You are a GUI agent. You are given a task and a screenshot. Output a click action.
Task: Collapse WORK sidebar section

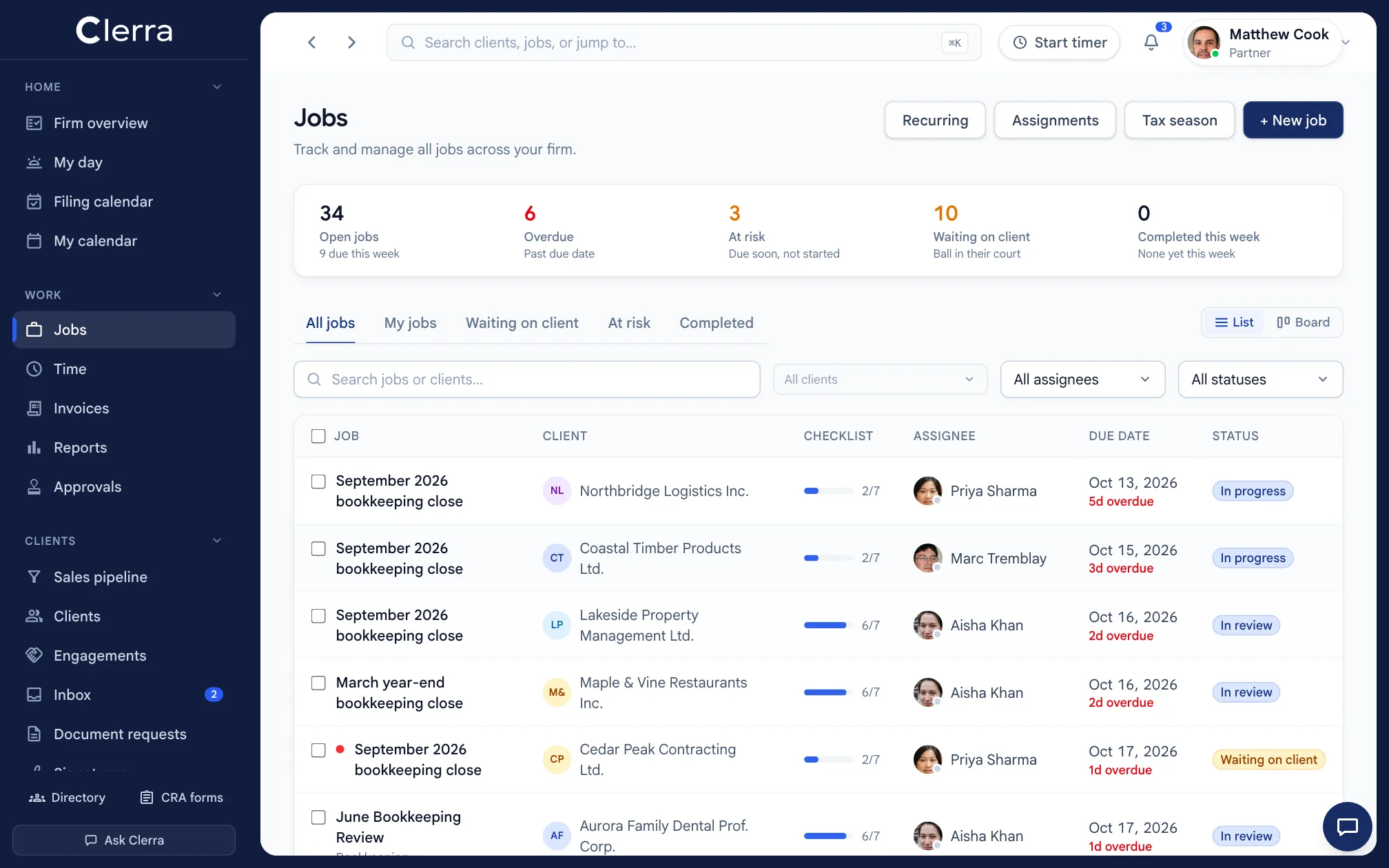[x=217, y=295]
